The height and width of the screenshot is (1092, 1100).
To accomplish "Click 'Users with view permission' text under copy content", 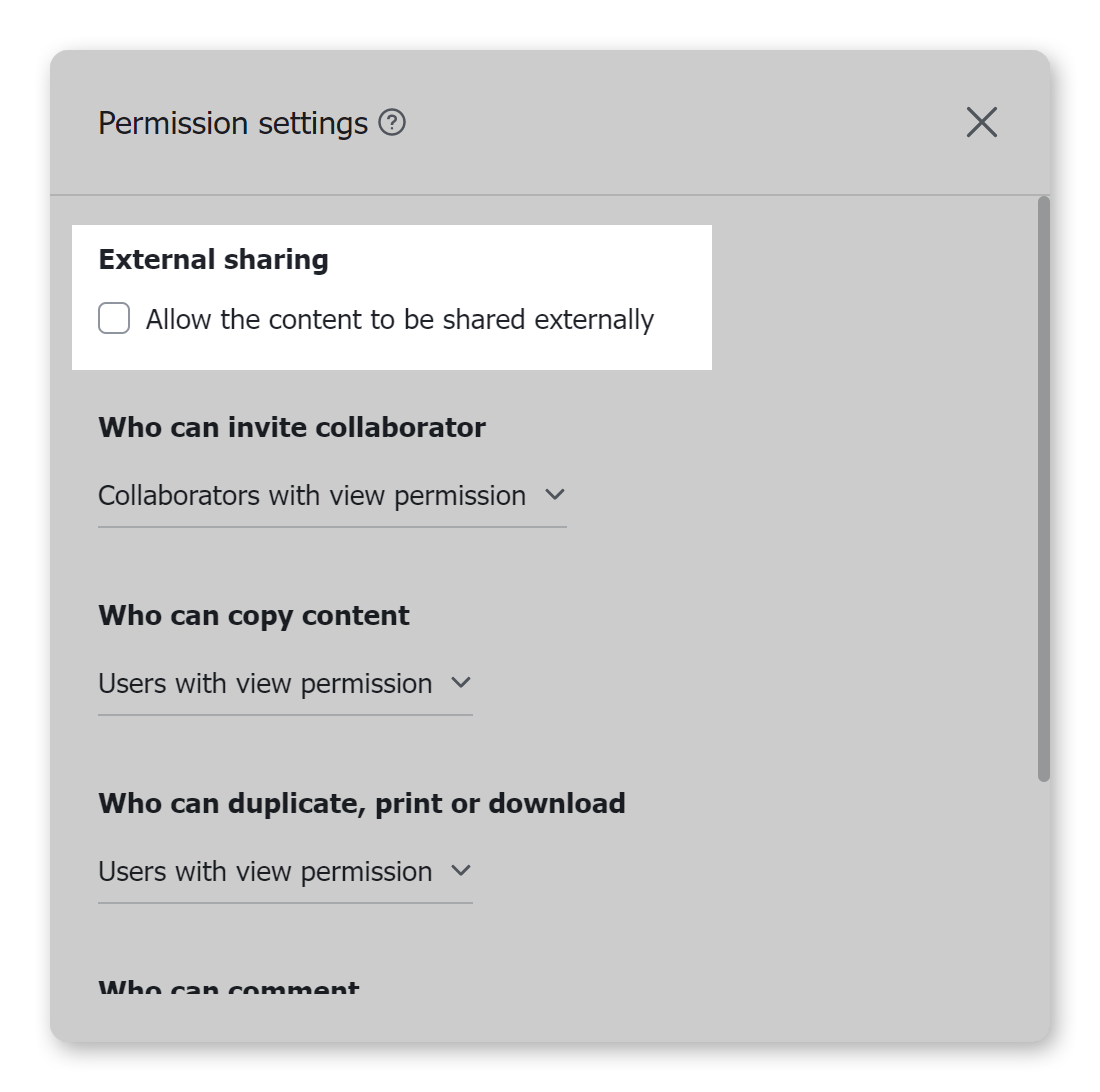I will click(265, 684).
